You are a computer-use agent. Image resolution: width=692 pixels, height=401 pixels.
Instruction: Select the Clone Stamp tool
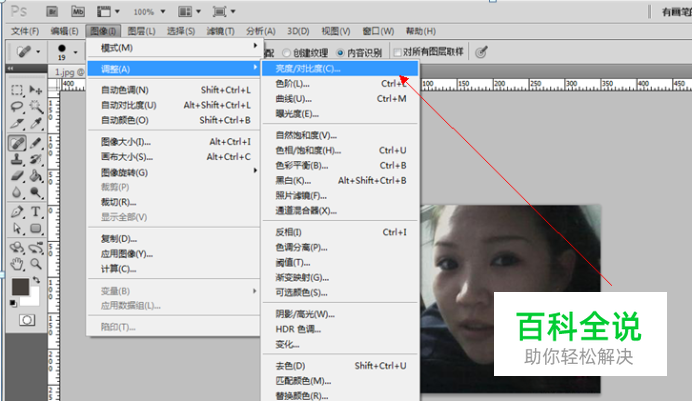coord(17,159)
